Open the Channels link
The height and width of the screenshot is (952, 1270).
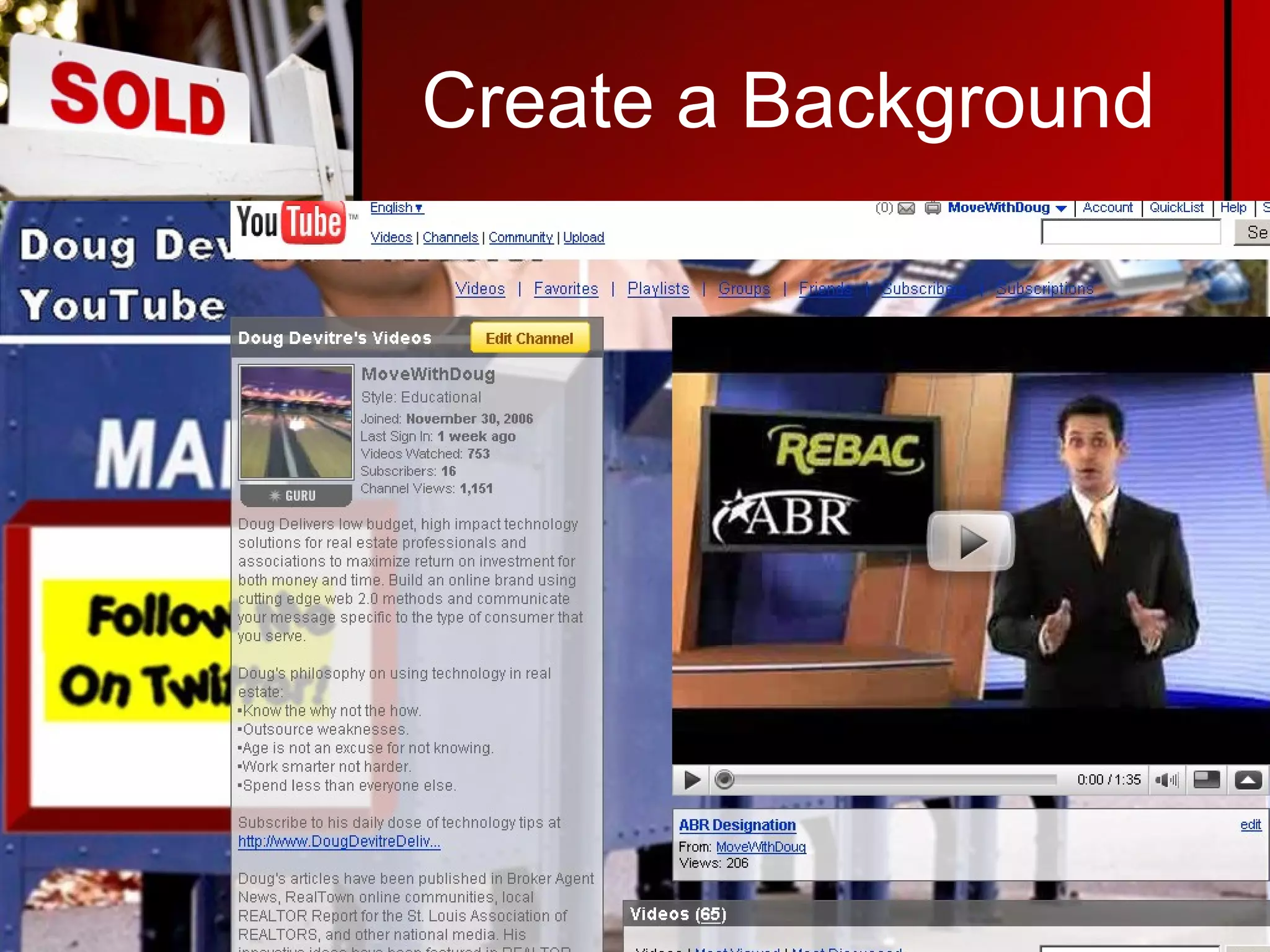tap(450, 237)
